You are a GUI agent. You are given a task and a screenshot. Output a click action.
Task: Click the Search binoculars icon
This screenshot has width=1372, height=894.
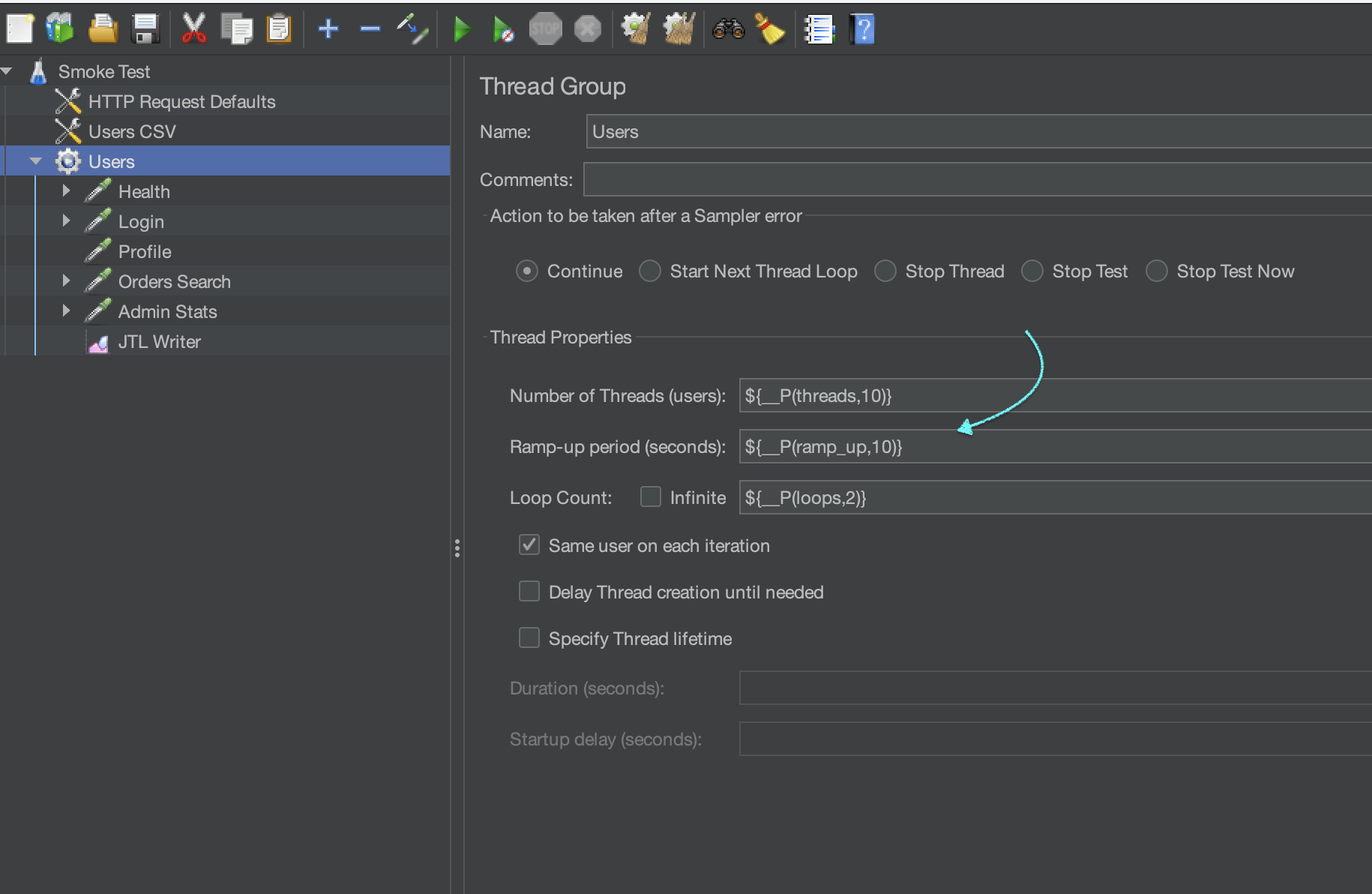[x=727, y=30]
